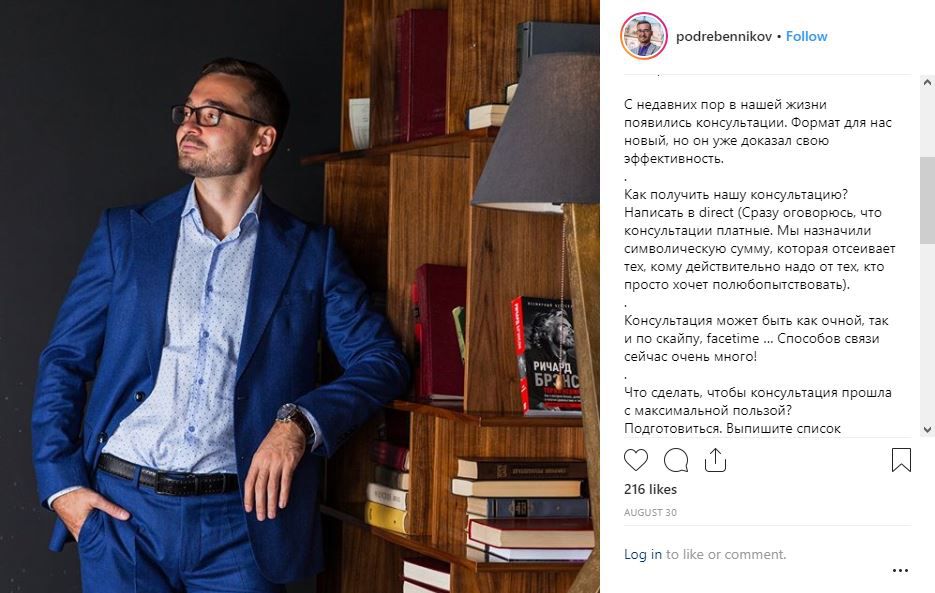Share the post using the share icon

point(715,460)
